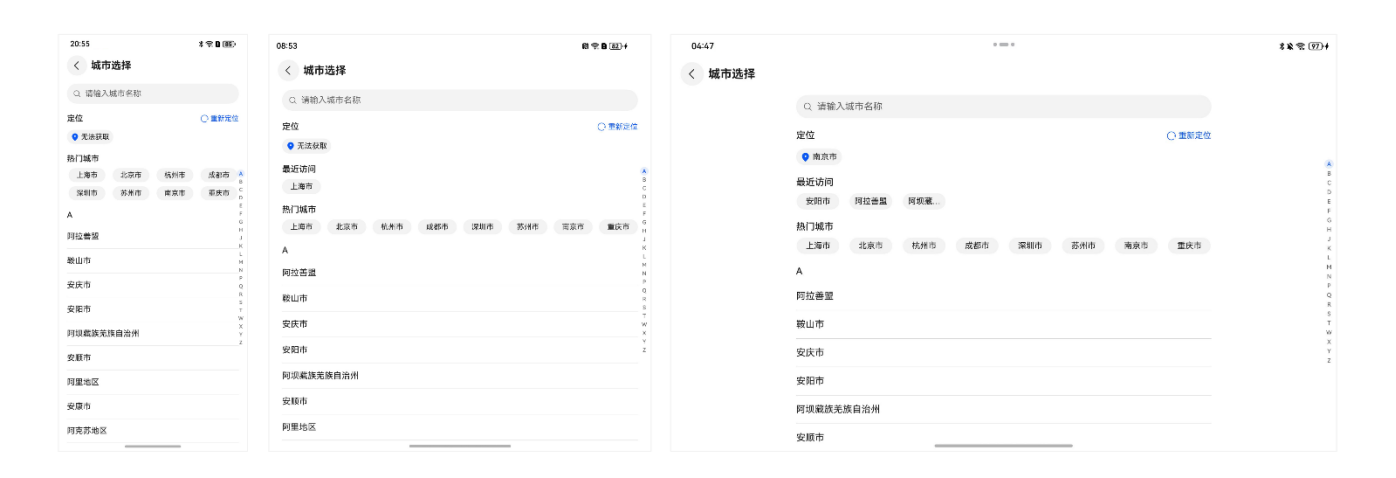Viewport: 1396px width, 478px height.
Task: Select truncated 阿坝藏... recent chip on tablet screen
Action: [x=923, y=201]
